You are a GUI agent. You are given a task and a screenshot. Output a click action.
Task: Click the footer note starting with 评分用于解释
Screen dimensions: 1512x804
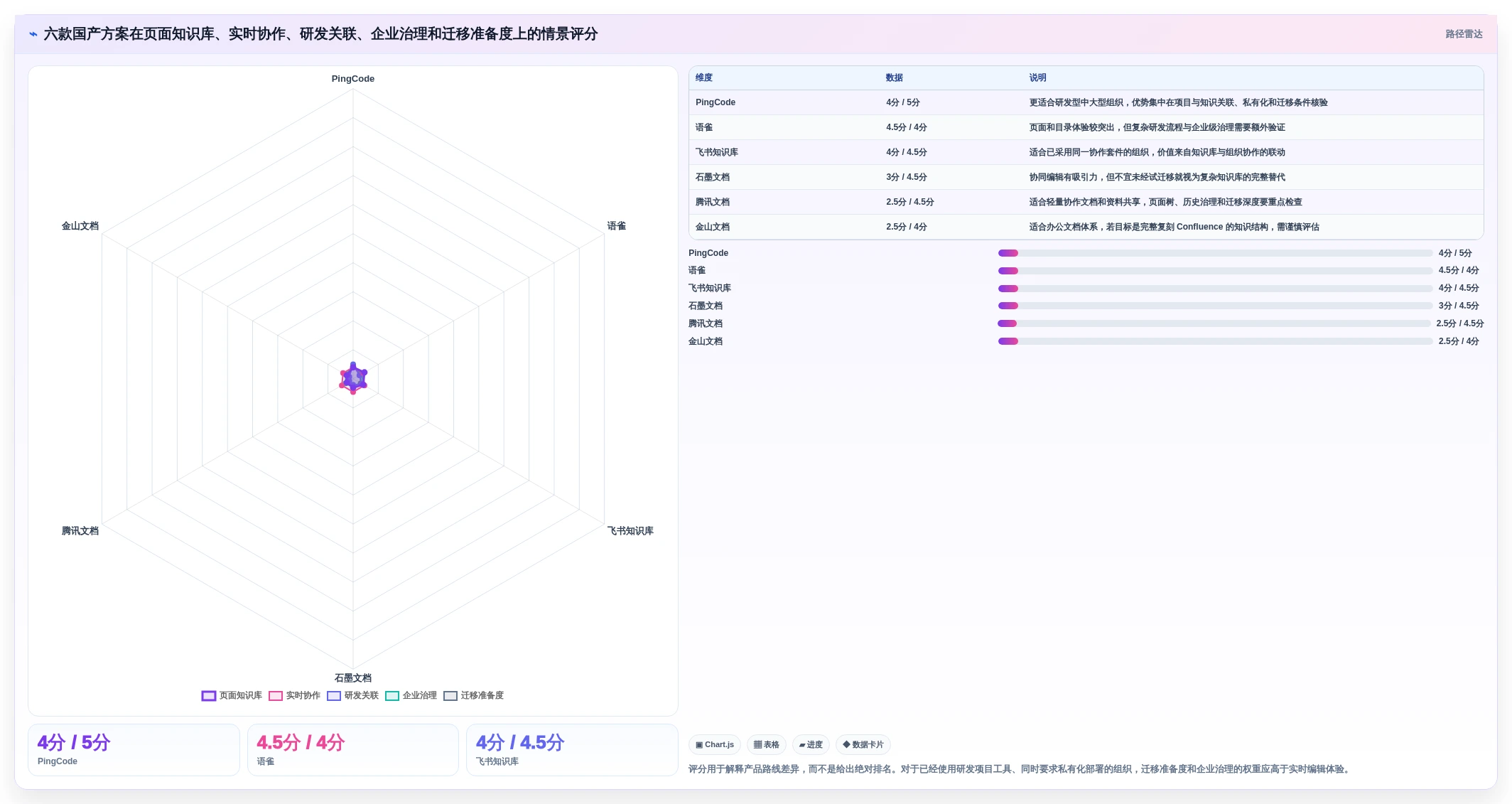[1020, 769]
